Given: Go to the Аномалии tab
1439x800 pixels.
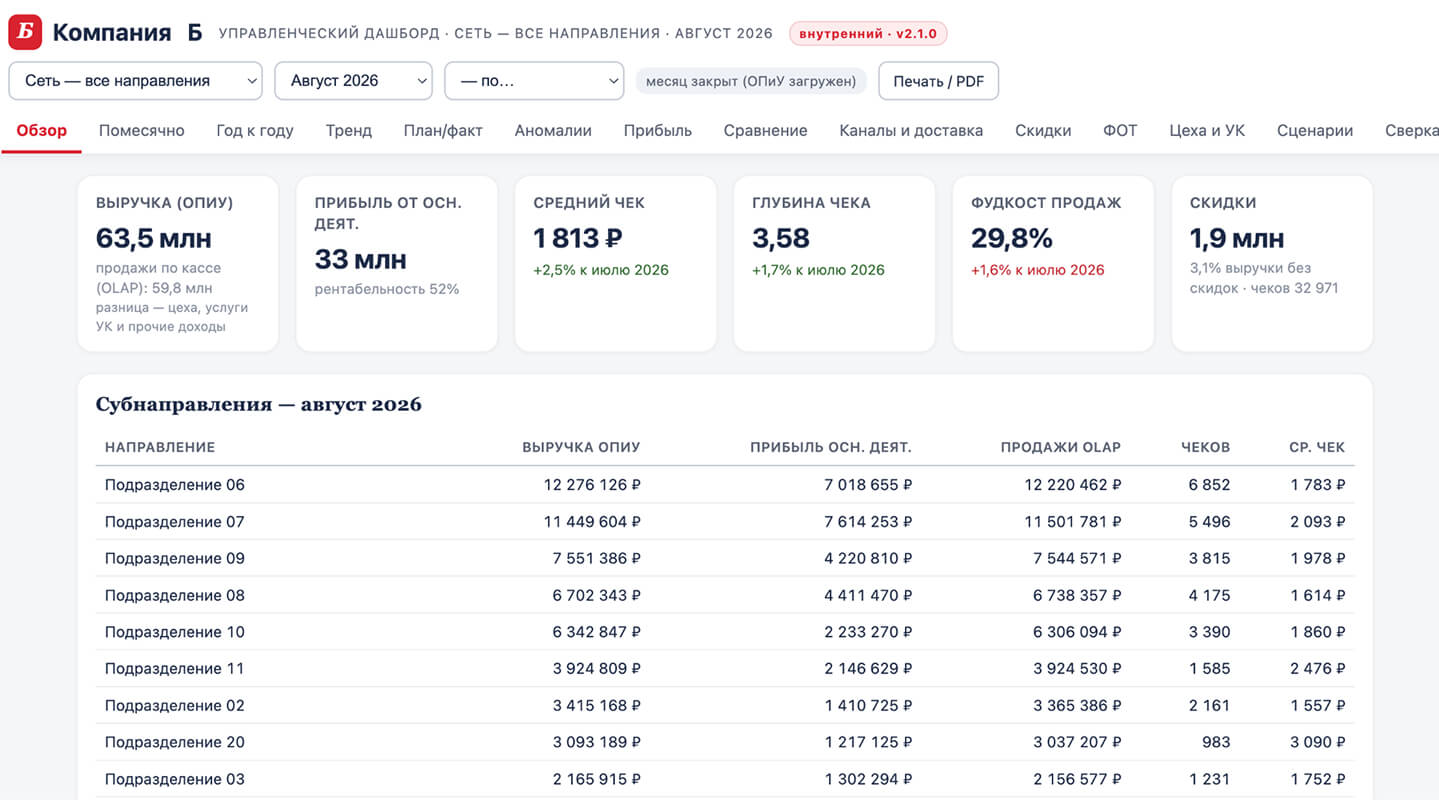Looking at the screenshot, I should click(x=553, y=130).
